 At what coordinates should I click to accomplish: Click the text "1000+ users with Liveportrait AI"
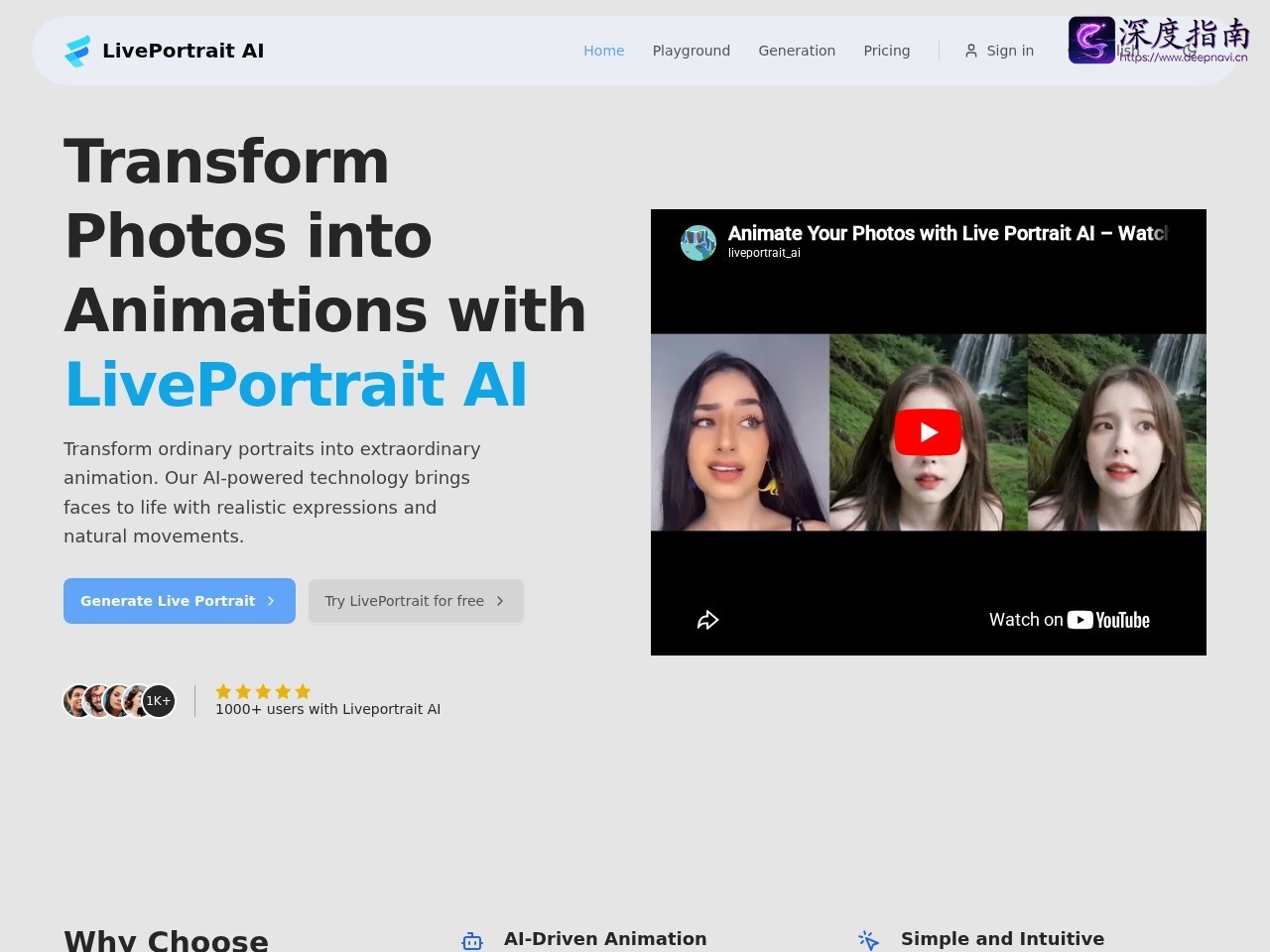328,709
